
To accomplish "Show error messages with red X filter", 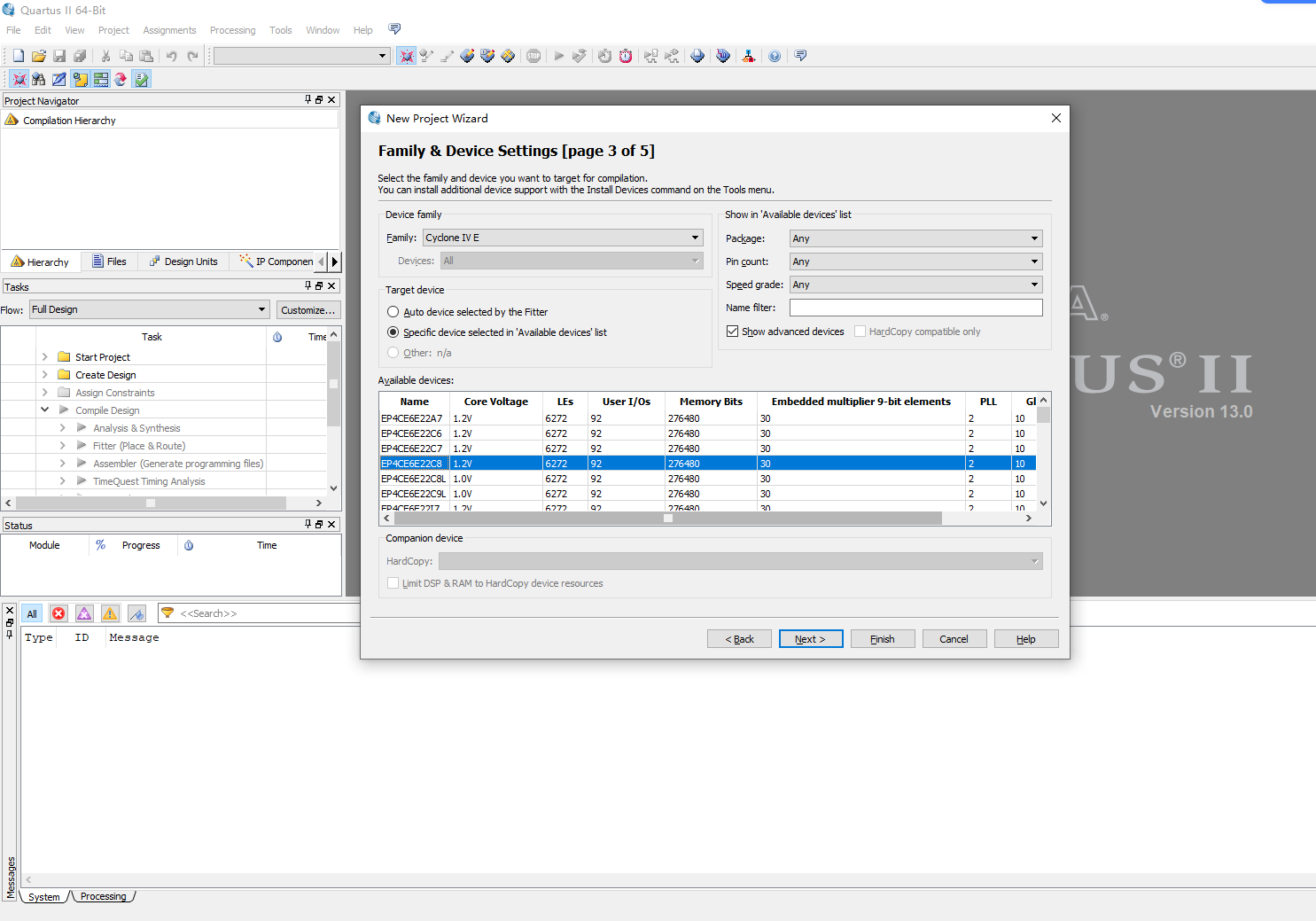I will tap(58, 613).
